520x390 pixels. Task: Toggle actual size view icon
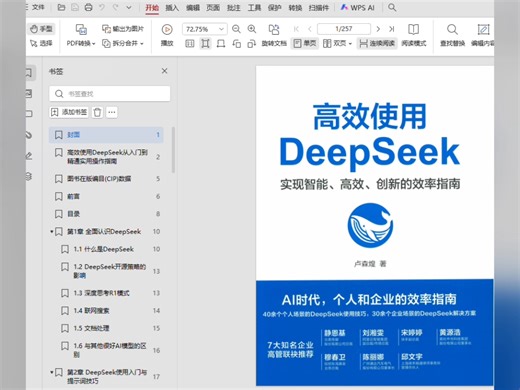point(189,44)
